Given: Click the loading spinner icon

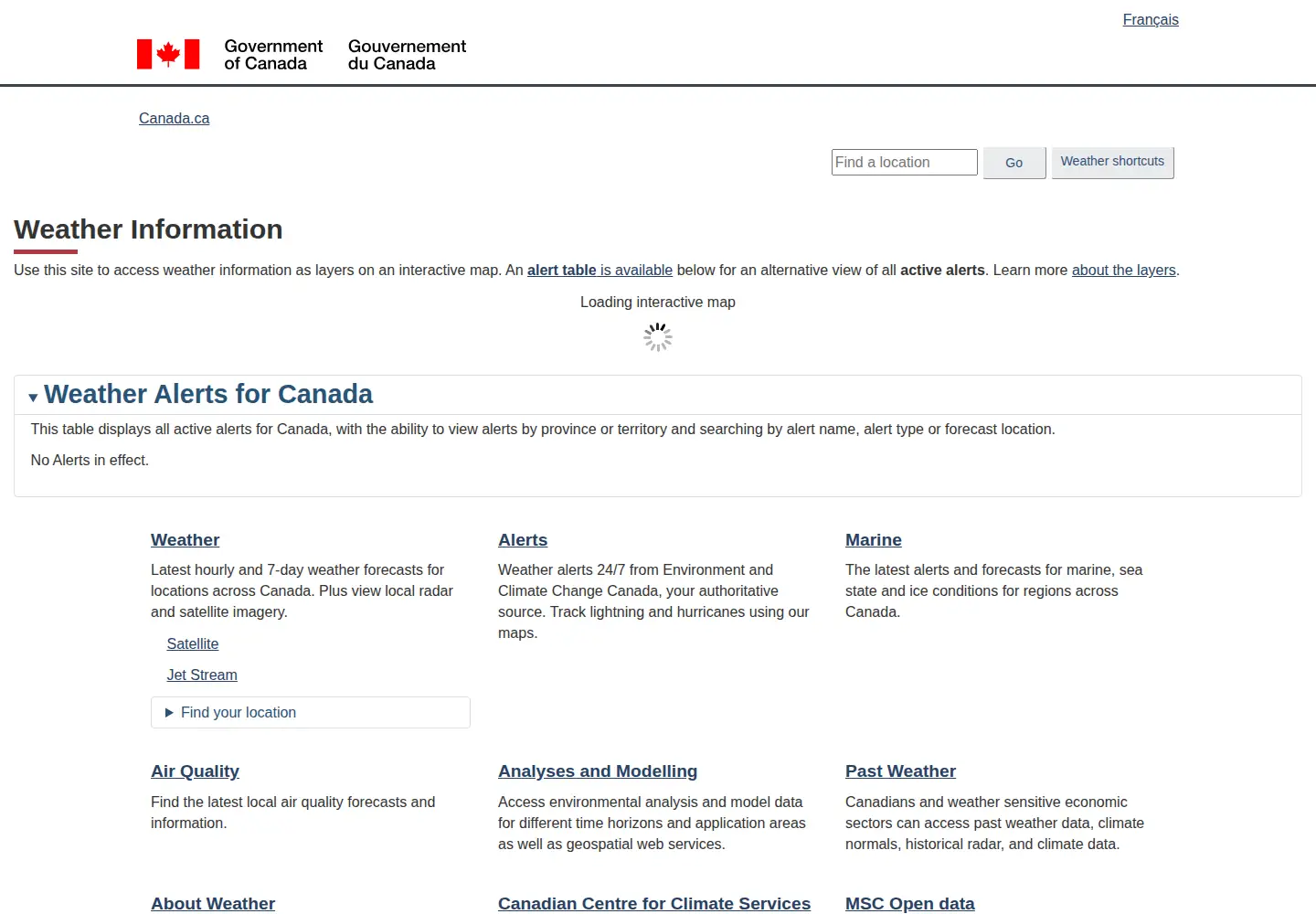Looking at the screenshot, I should click(x=658, y=337).
